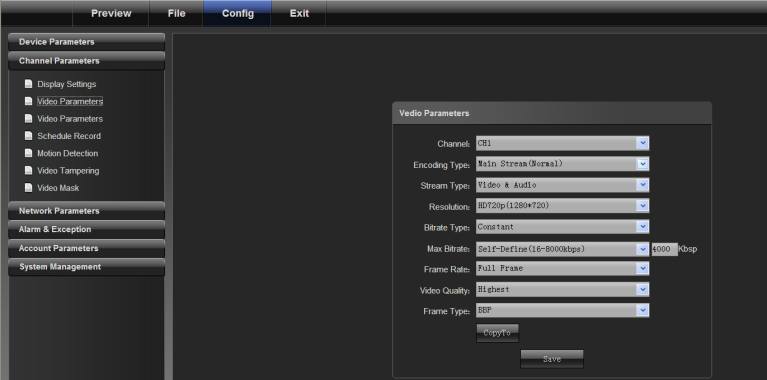Click the Kbsp unit label
Image resolution: width=767 pixels, height=380 pixels.
pyautogui.click(x=688, y=249)
